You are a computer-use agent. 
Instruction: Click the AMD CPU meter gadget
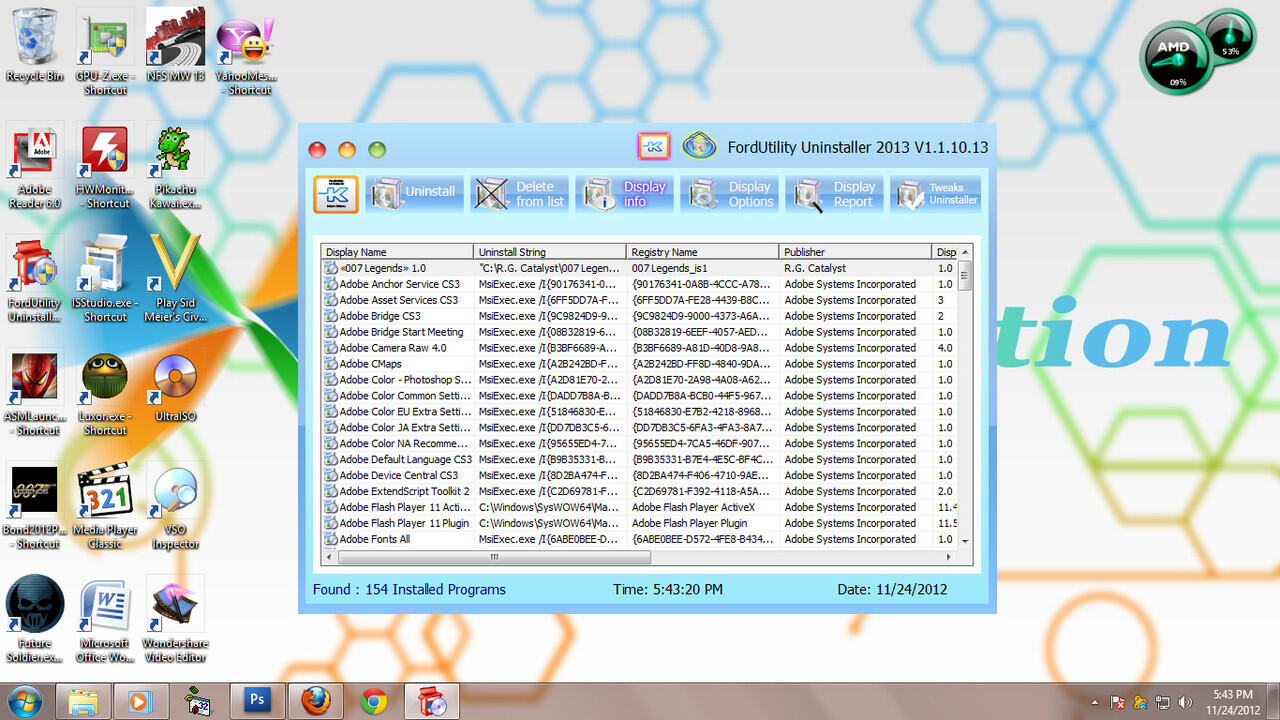[x=1176, y=60]
